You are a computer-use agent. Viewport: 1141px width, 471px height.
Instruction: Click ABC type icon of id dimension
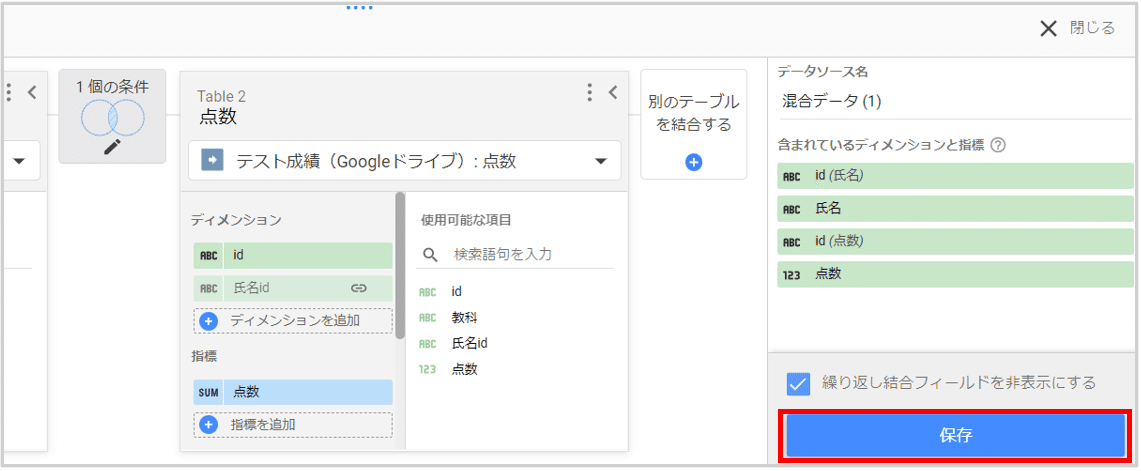tap(209, 256)
